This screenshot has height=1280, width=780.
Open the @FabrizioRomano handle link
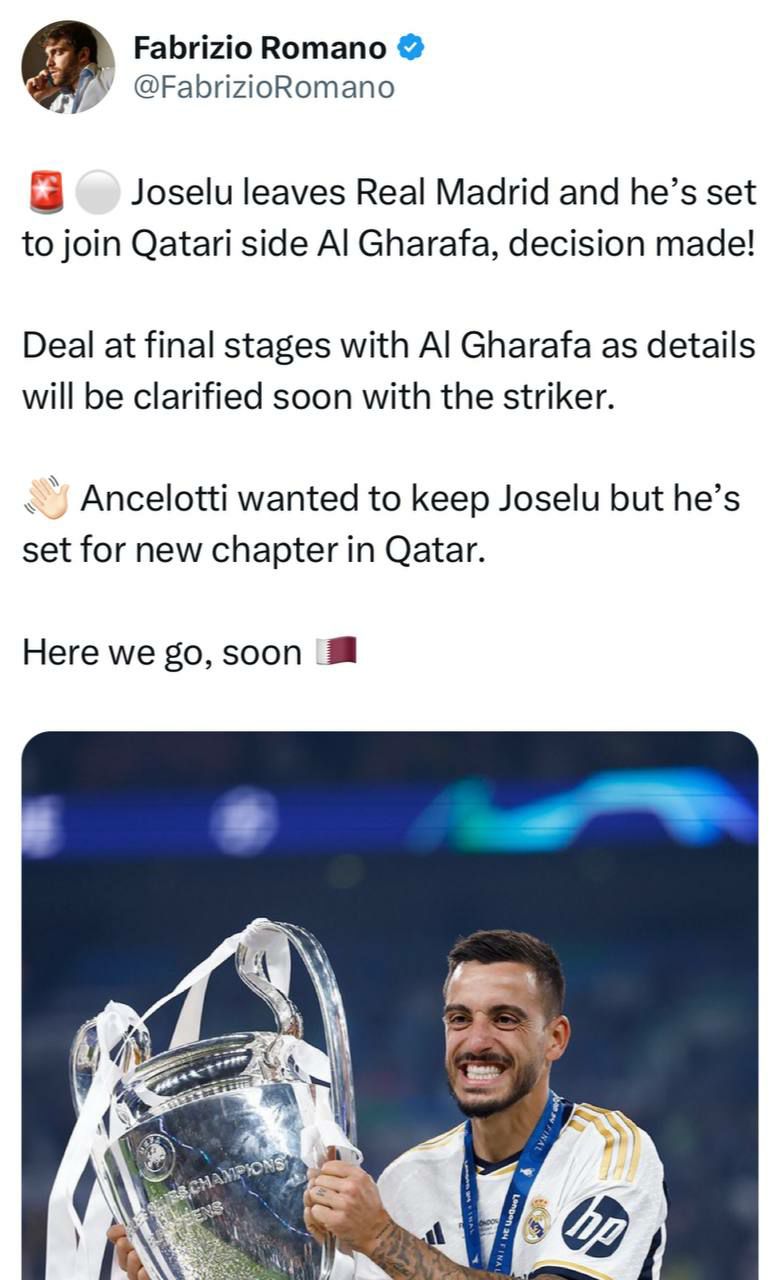(264, 88)
